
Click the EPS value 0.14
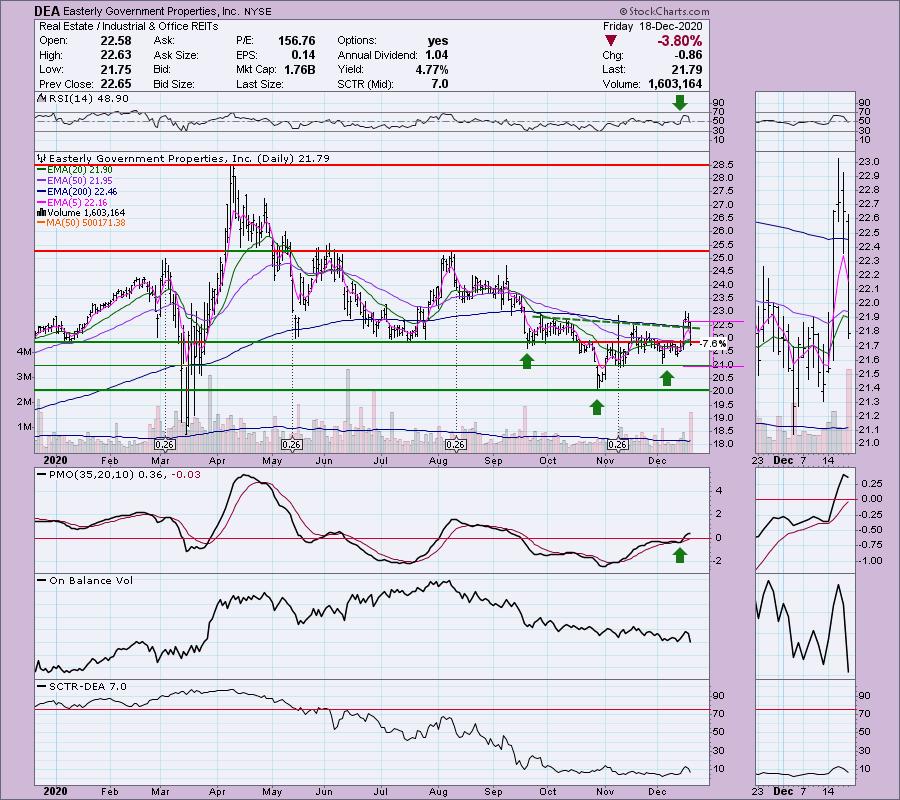303,55
